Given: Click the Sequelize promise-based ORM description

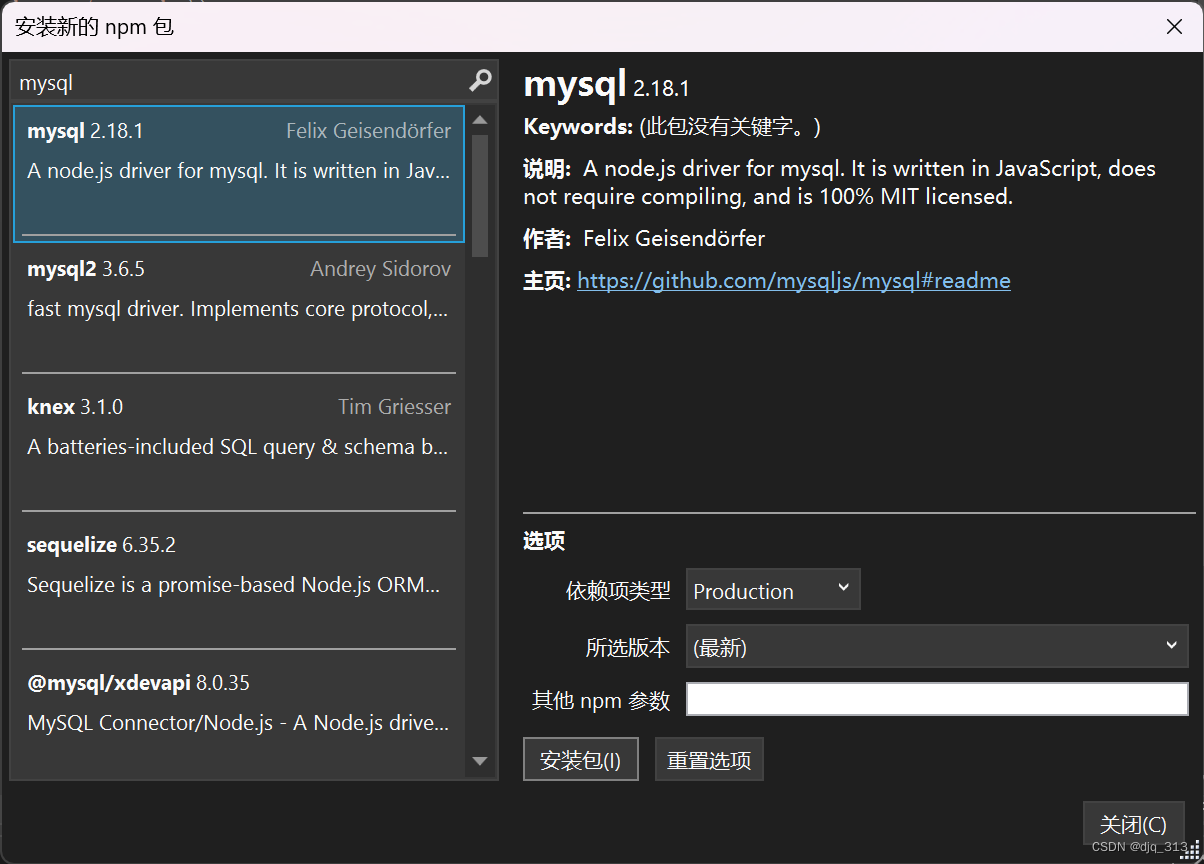Looking at the screenshot, I should pyautogui.click(x=233, y=585).
